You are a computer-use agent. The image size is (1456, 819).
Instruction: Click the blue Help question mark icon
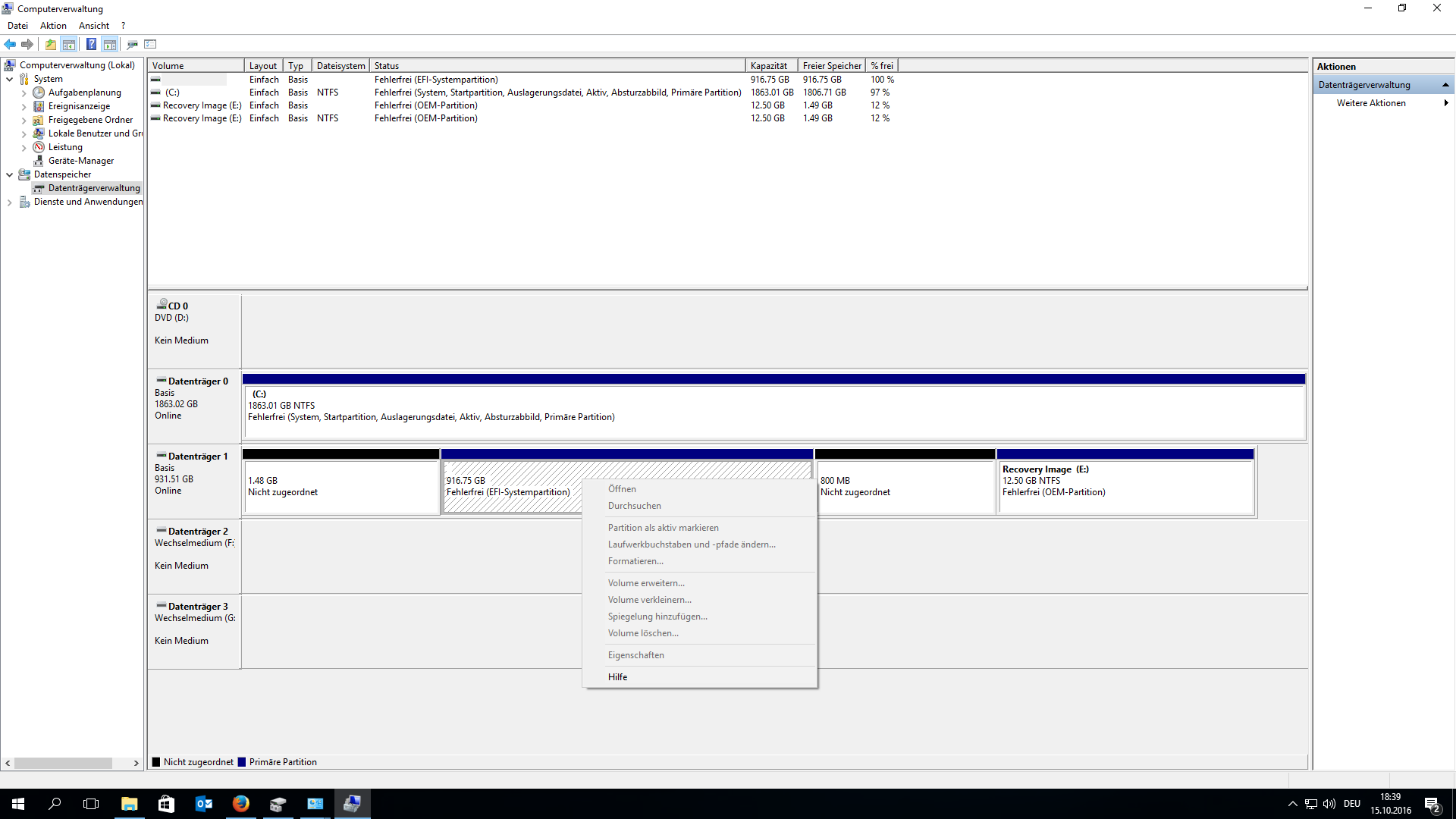point(91,44)
